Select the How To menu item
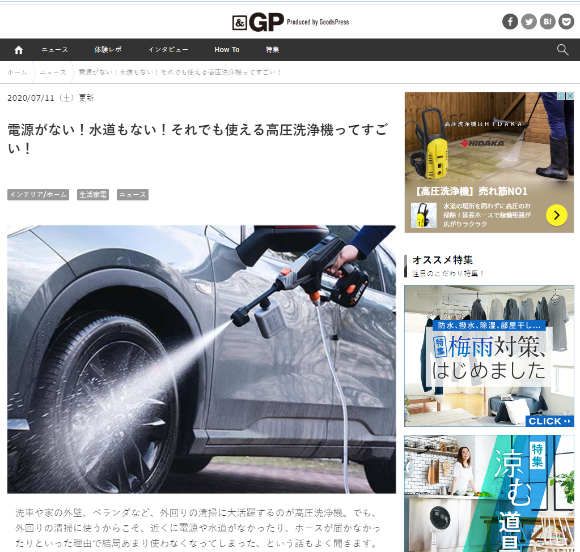 [x=227, y=50]
